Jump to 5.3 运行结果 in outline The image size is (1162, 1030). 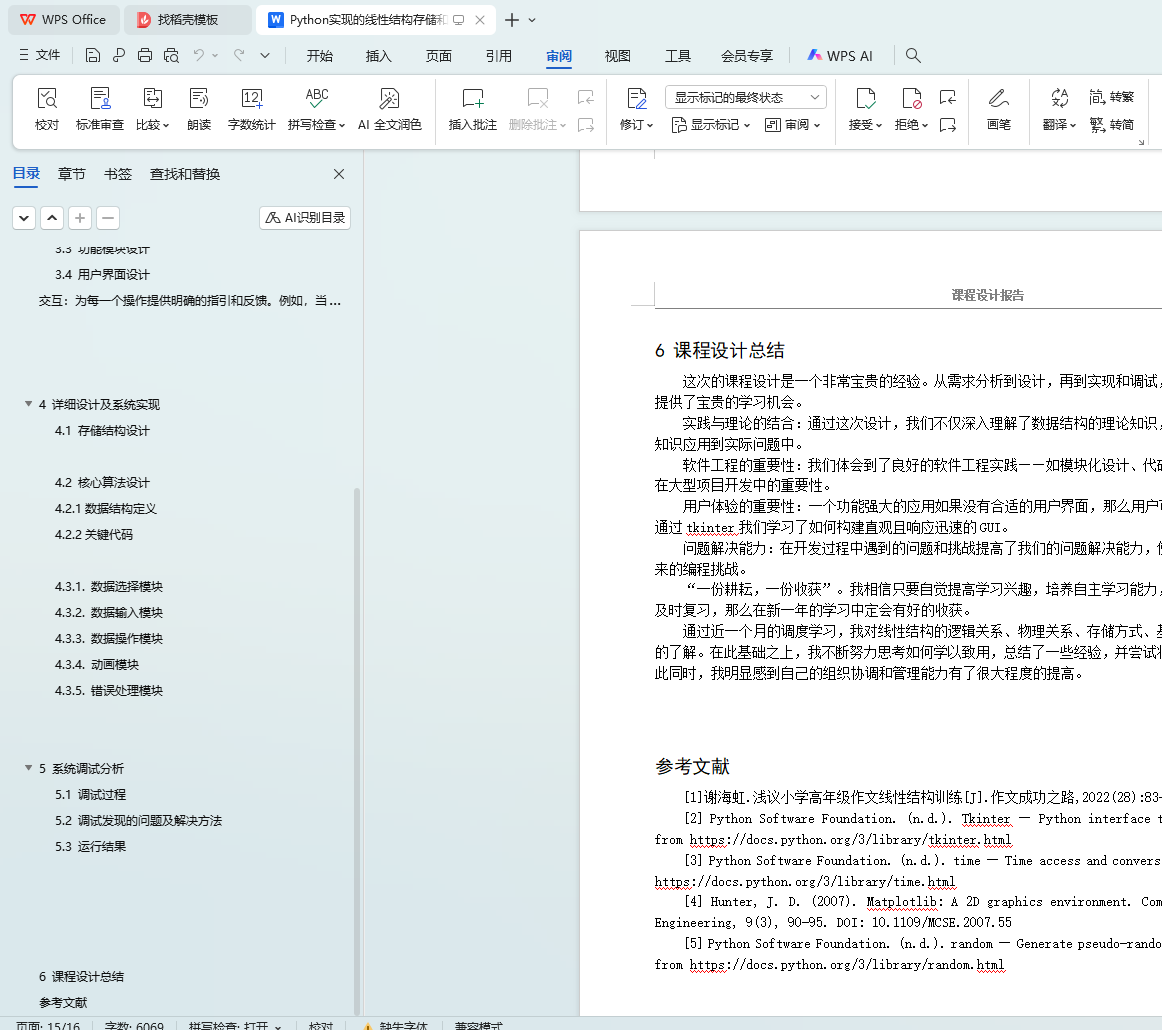pyautogui.click(x=90, y=846)
